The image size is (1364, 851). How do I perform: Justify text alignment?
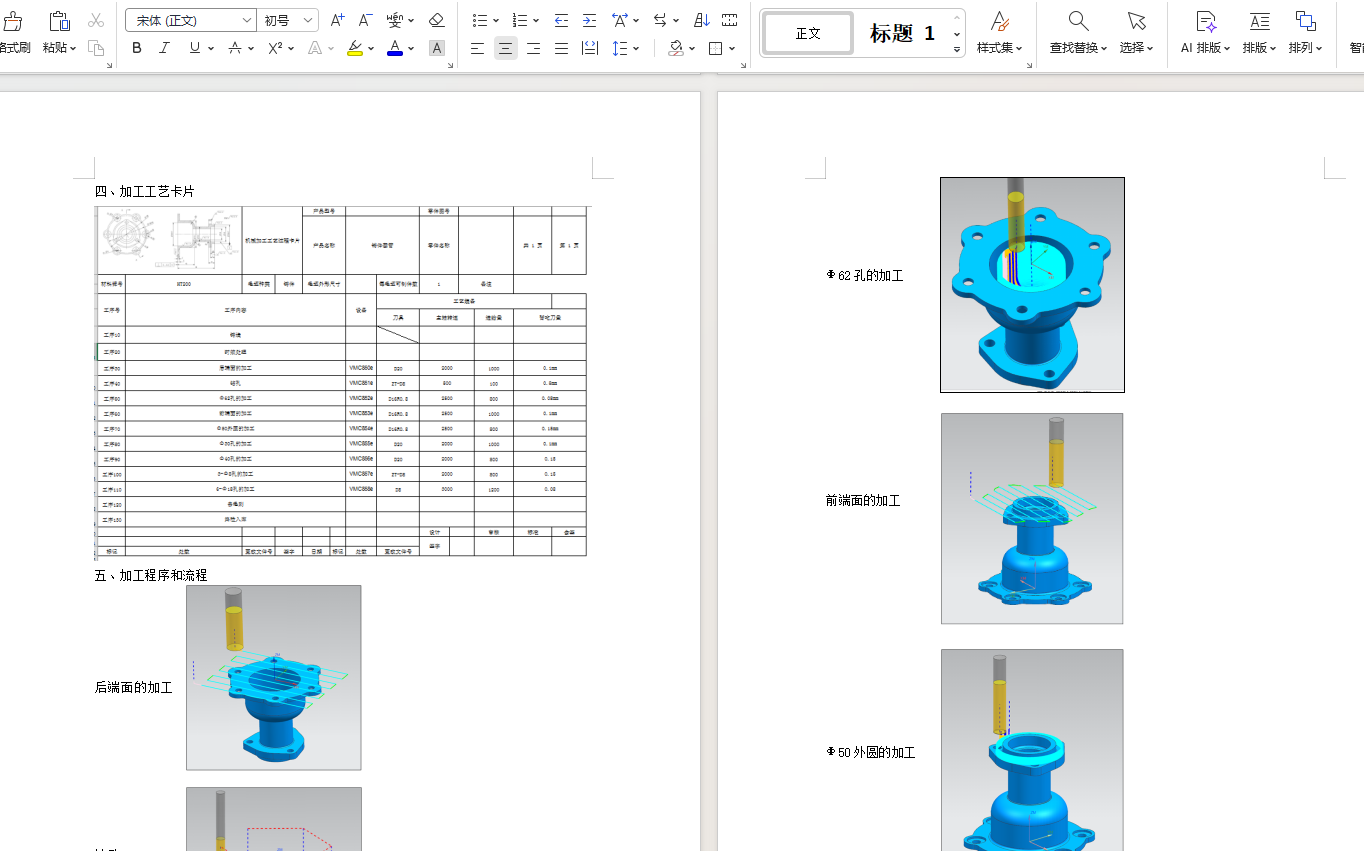562,48
